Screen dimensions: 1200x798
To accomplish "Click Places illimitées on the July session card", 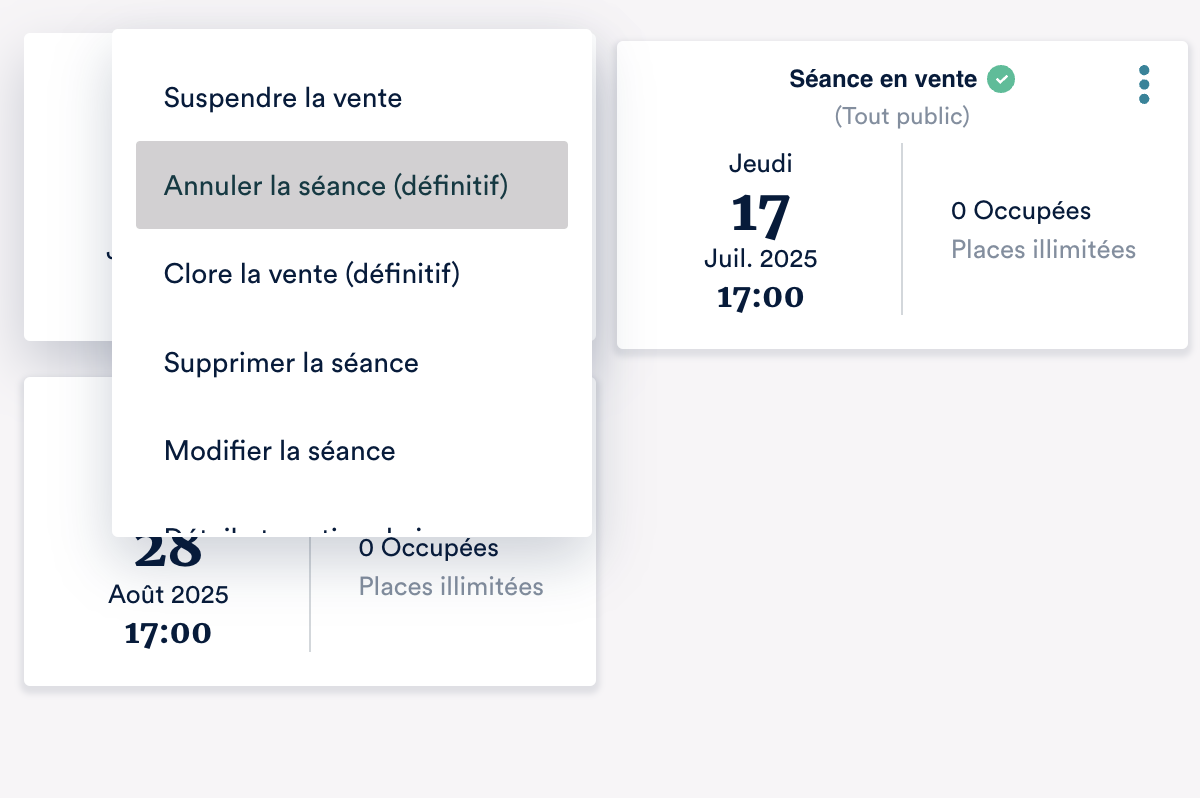I will (1043, 249).
